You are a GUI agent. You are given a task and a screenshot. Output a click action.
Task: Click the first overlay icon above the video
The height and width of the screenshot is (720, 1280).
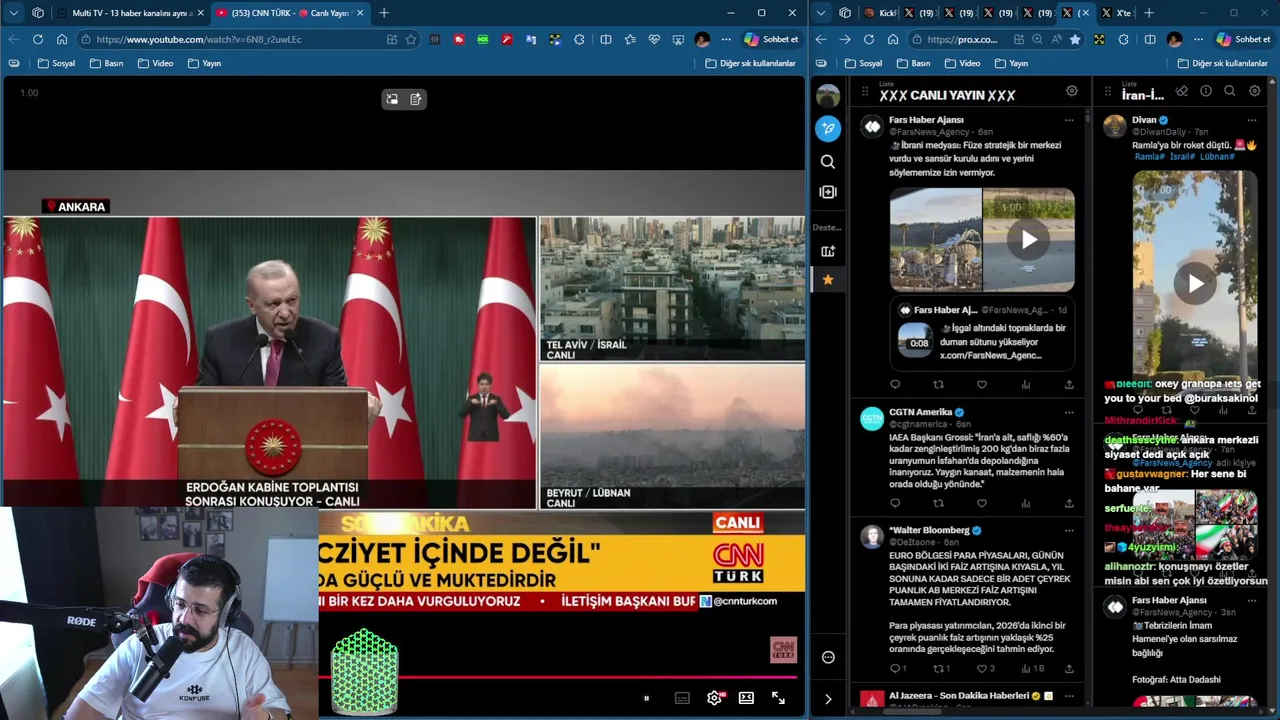coord(392,99)
